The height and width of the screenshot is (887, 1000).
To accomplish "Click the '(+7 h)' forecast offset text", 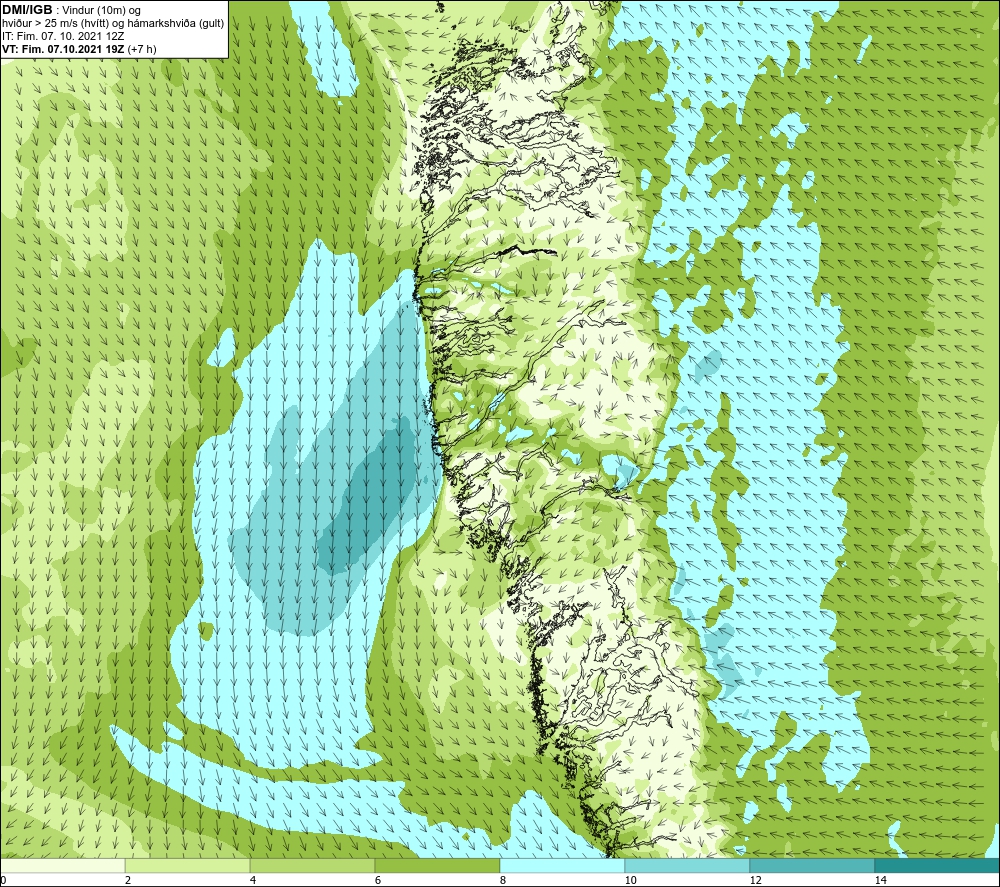I will [142, 49].
